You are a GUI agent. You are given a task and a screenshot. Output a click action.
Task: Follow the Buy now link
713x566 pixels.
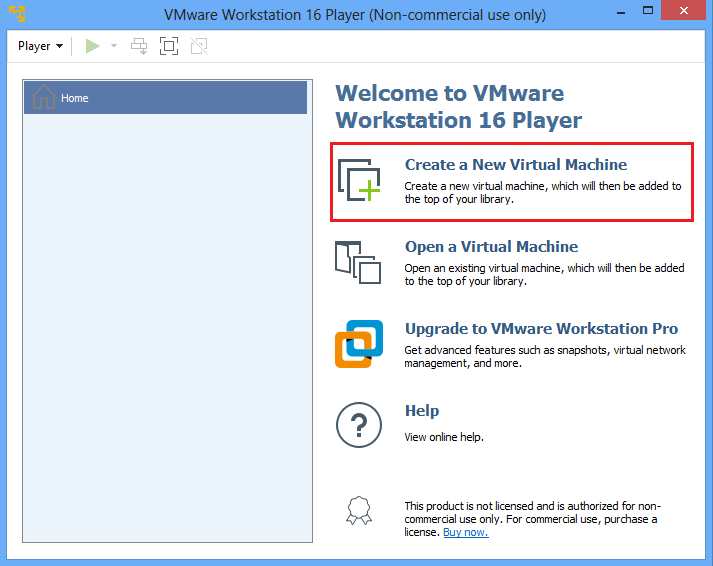click(465, 532)
